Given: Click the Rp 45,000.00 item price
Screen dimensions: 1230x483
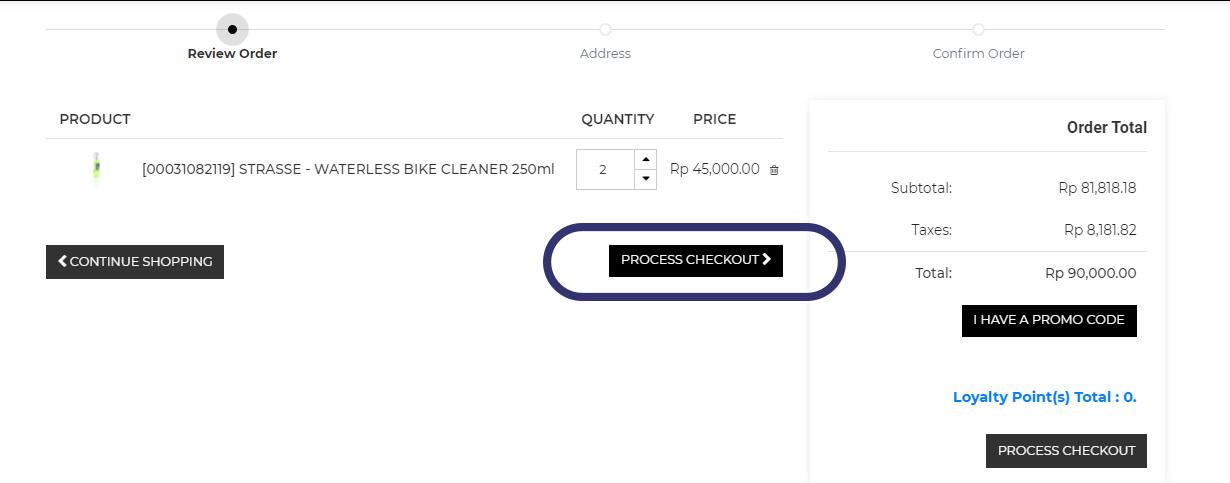Looking at the screenshot, I should click(x=714, y=169).
